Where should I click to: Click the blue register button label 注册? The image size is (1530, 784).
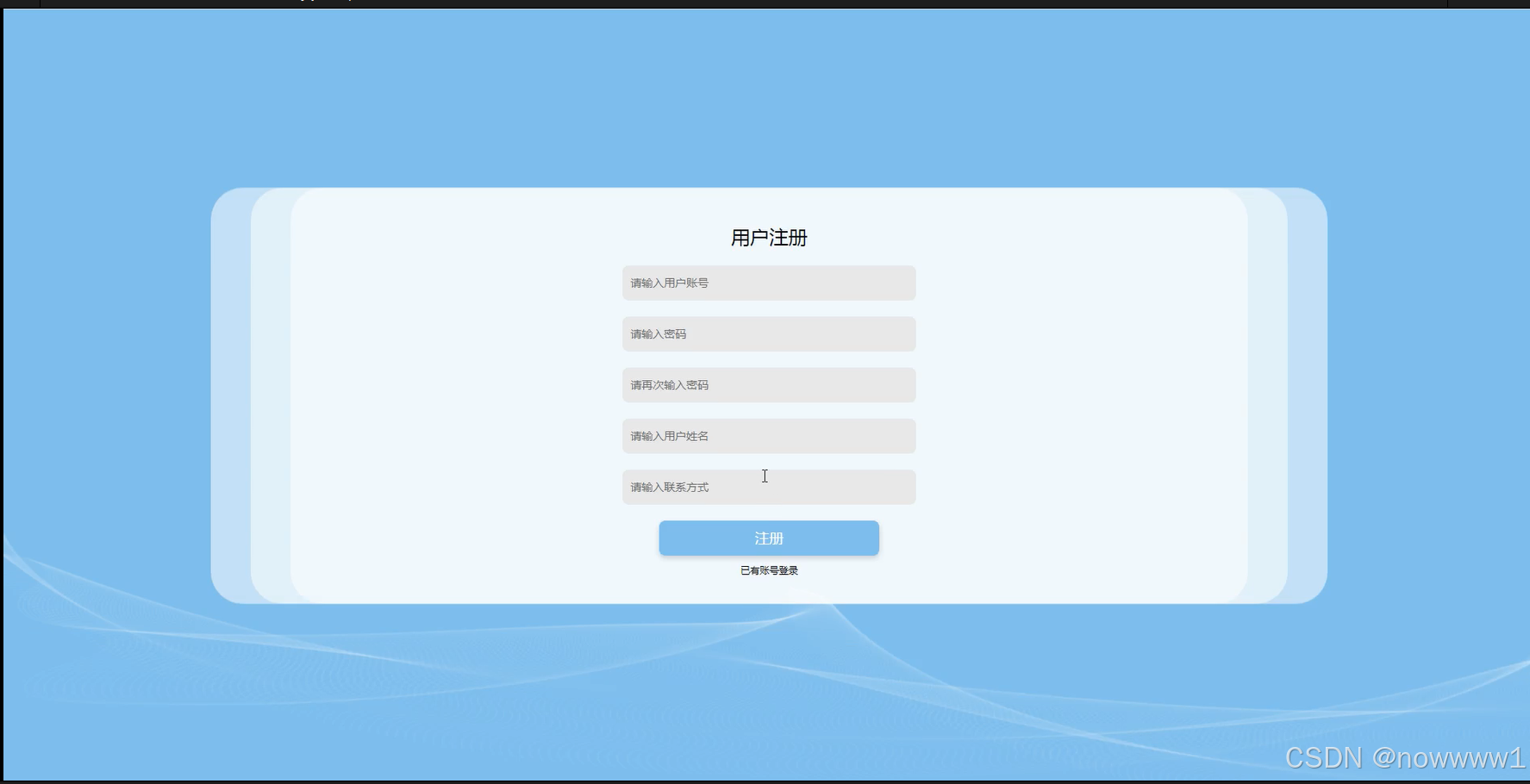[x=768, y=538]
